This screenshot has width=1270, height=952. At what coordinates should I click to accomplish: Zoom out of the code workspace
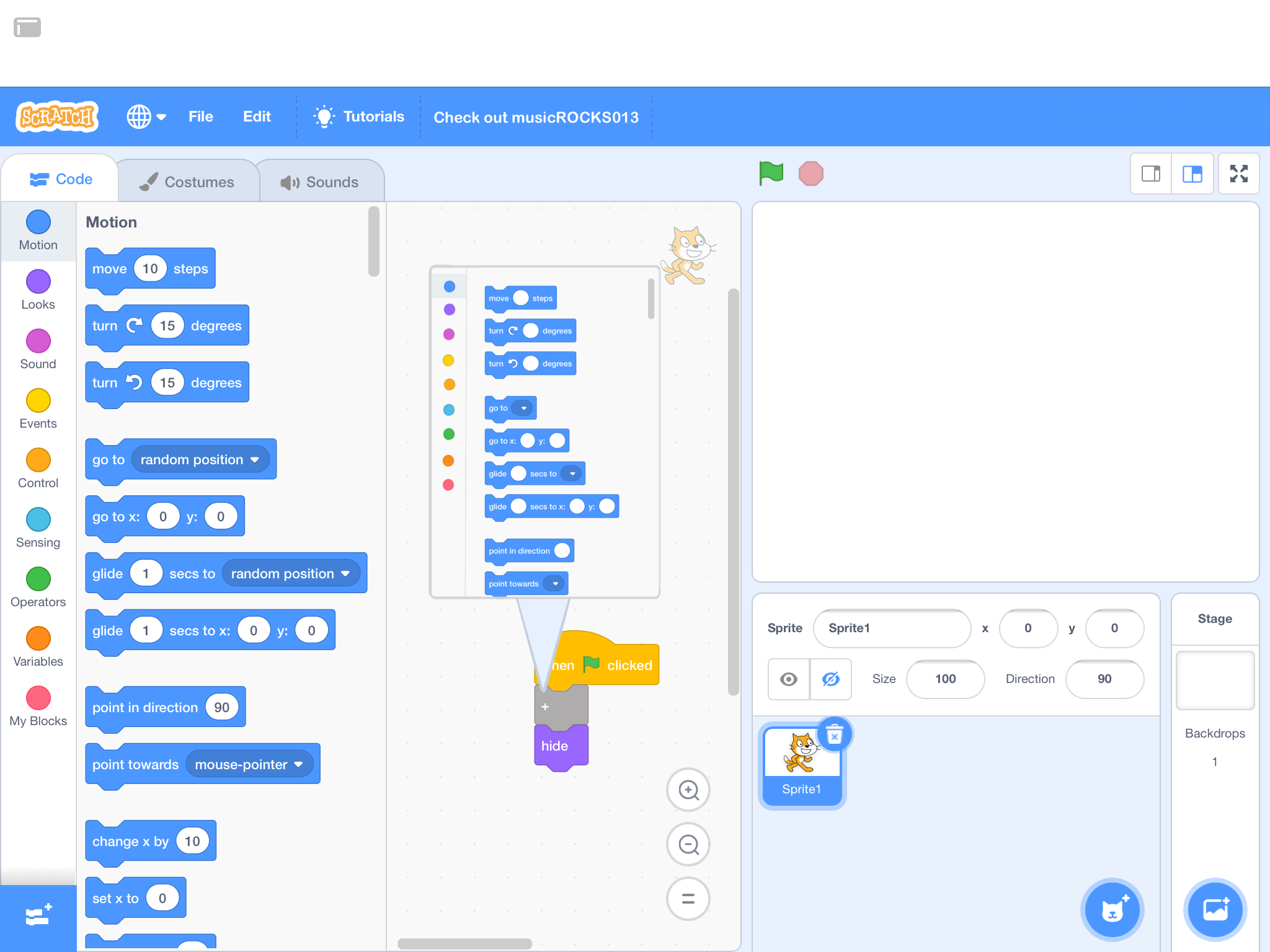(x=688, y=844)
